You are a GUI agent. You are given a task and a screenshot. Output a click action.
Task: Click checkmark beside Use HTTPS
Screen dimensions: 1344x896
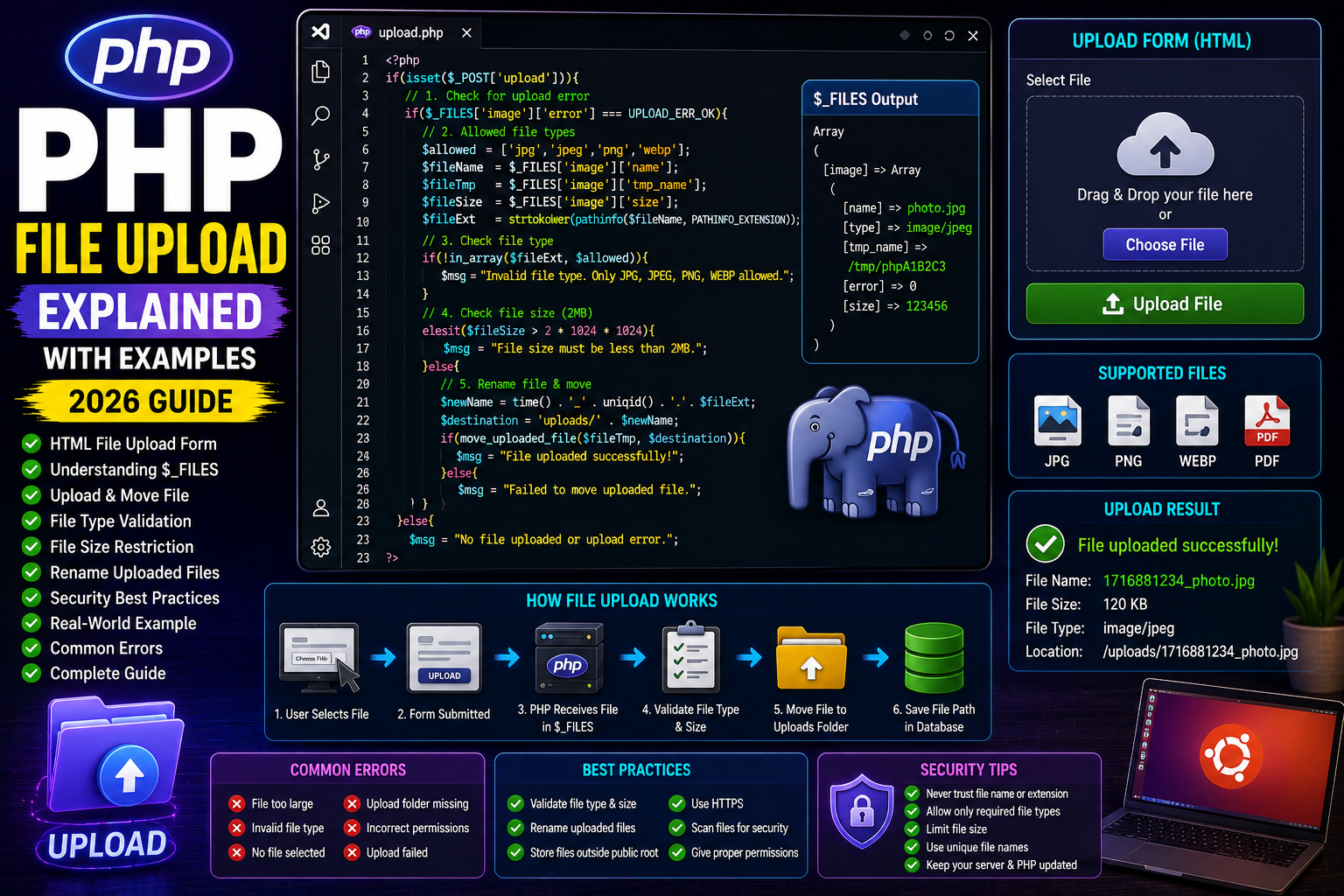click(677, 803)
